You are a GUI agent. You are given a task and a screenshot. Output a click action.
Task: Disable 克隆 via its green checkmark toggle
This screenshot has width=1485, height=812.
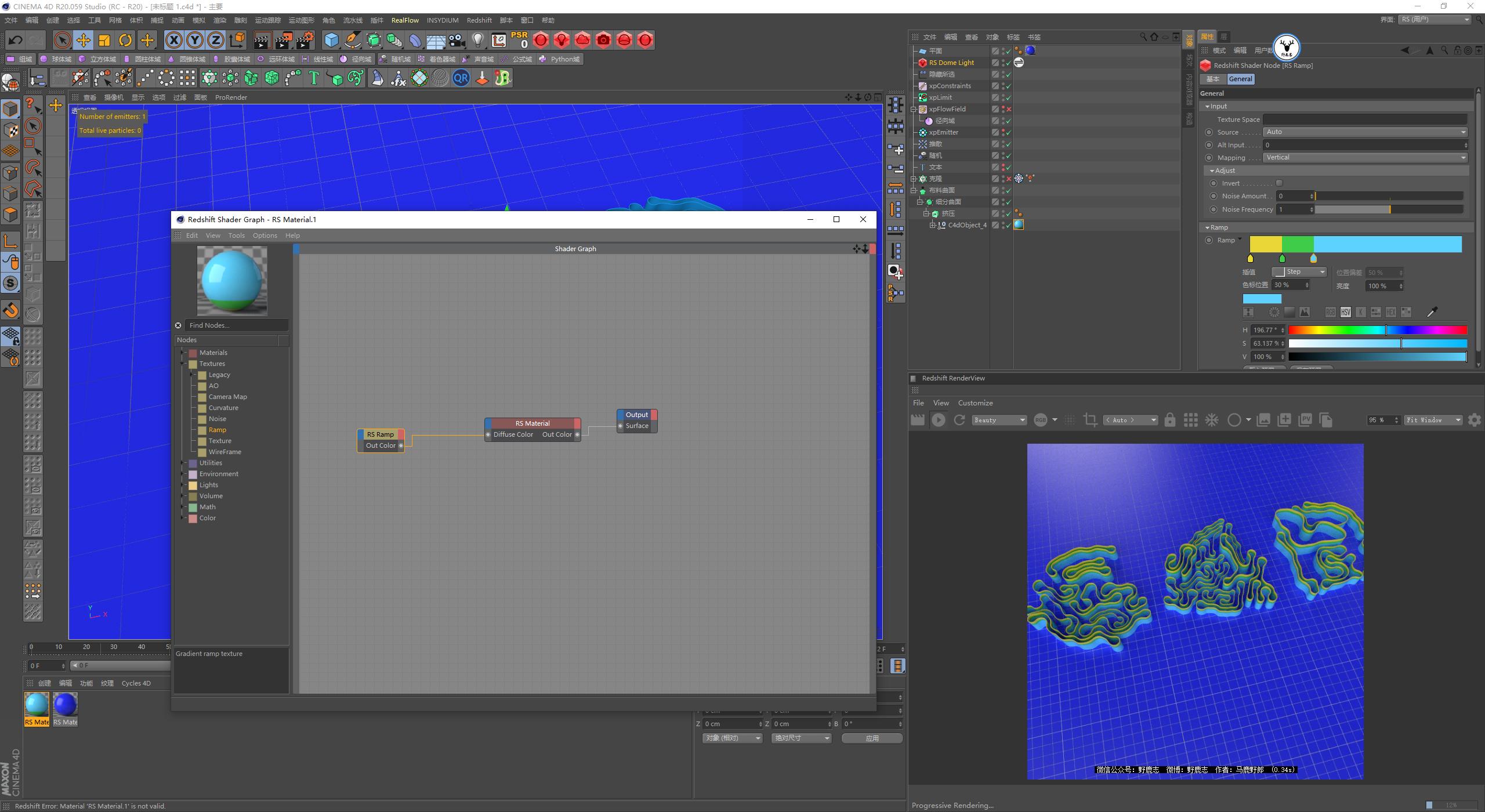tap(1008, 179)
